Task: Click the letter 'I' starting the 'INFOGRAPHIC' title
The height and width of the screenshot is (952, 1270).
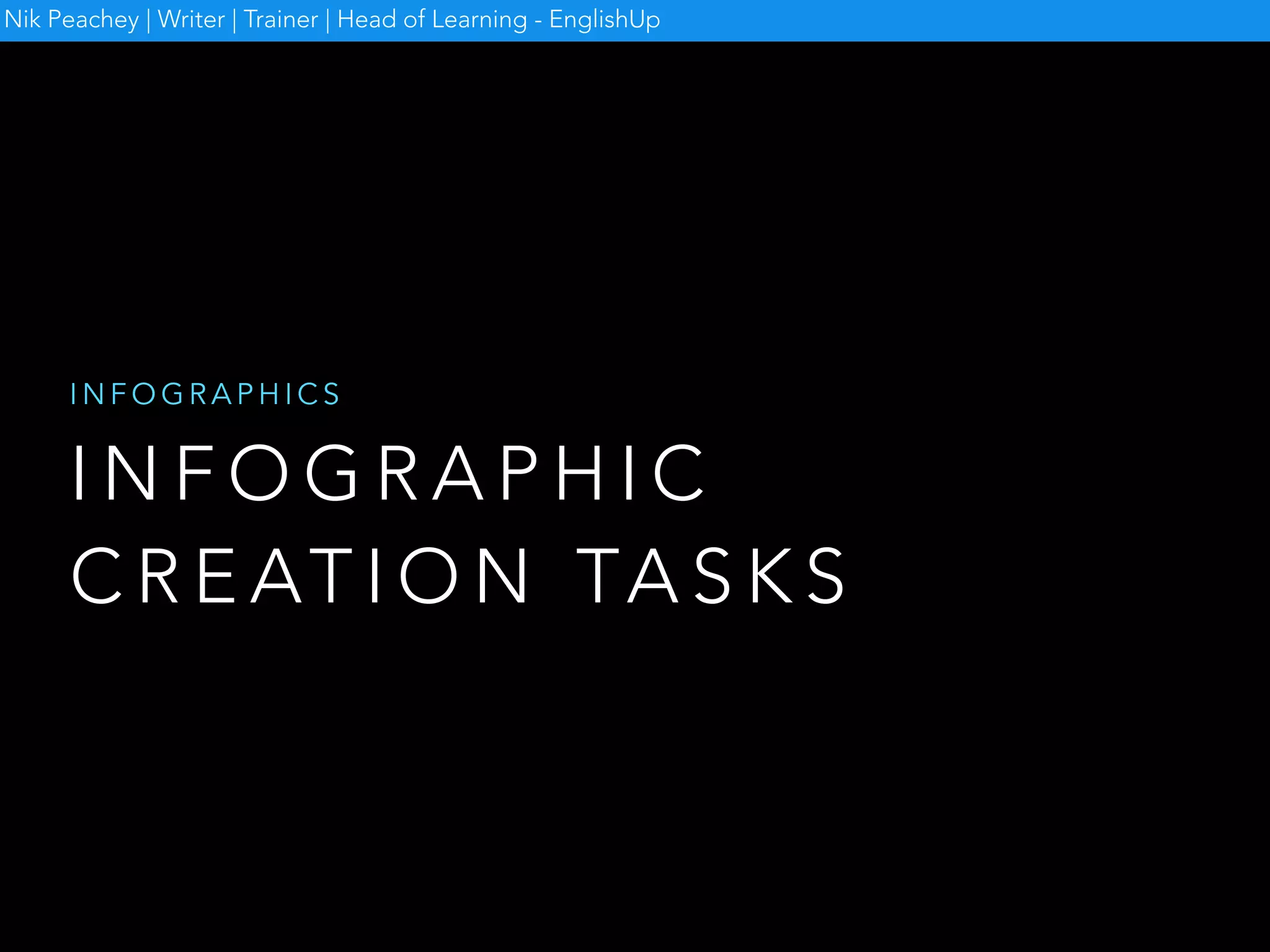Action: coord(78,473)
